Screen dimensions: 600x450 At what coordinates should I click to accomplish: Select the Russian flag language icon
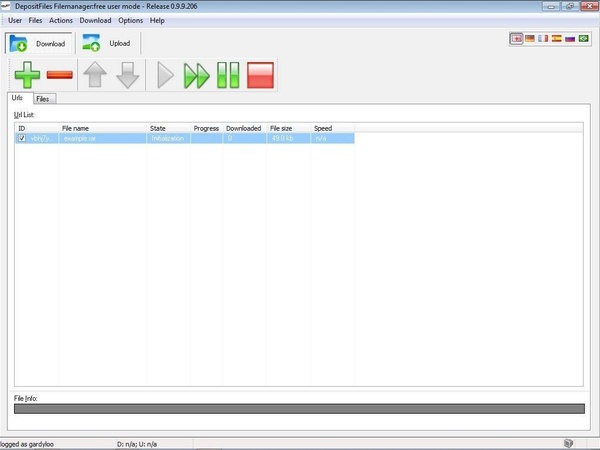pos(570,39)
